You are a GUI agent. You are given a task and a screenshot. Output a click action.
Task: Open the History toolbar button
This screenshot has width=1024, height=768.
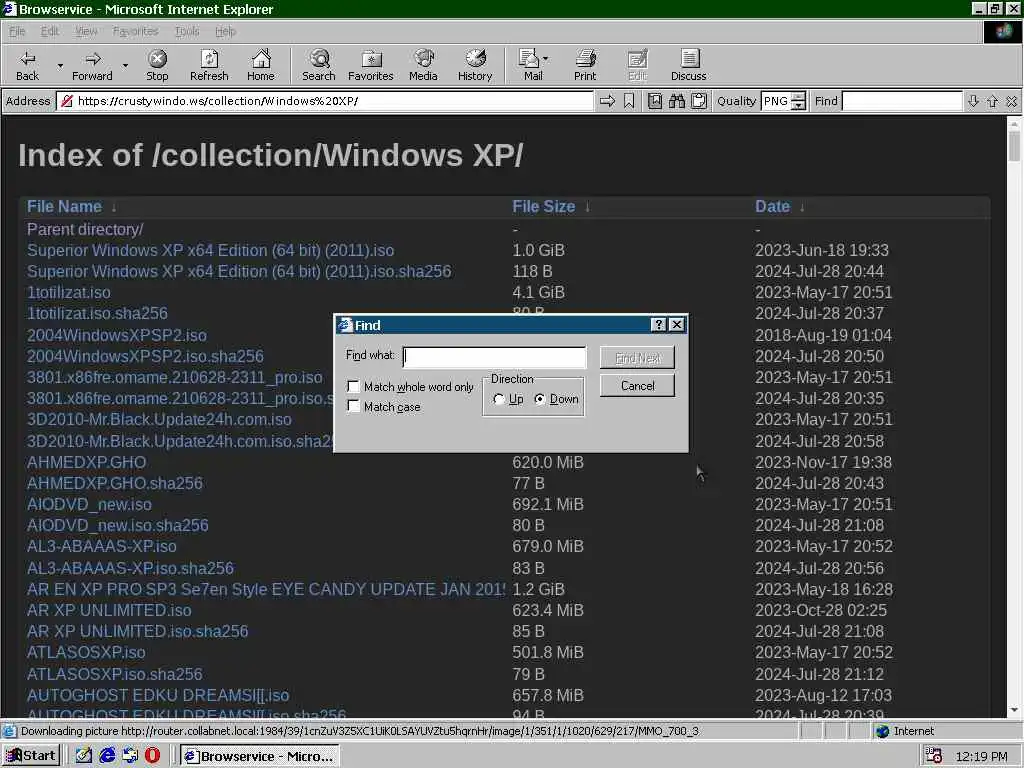[475, 65]
